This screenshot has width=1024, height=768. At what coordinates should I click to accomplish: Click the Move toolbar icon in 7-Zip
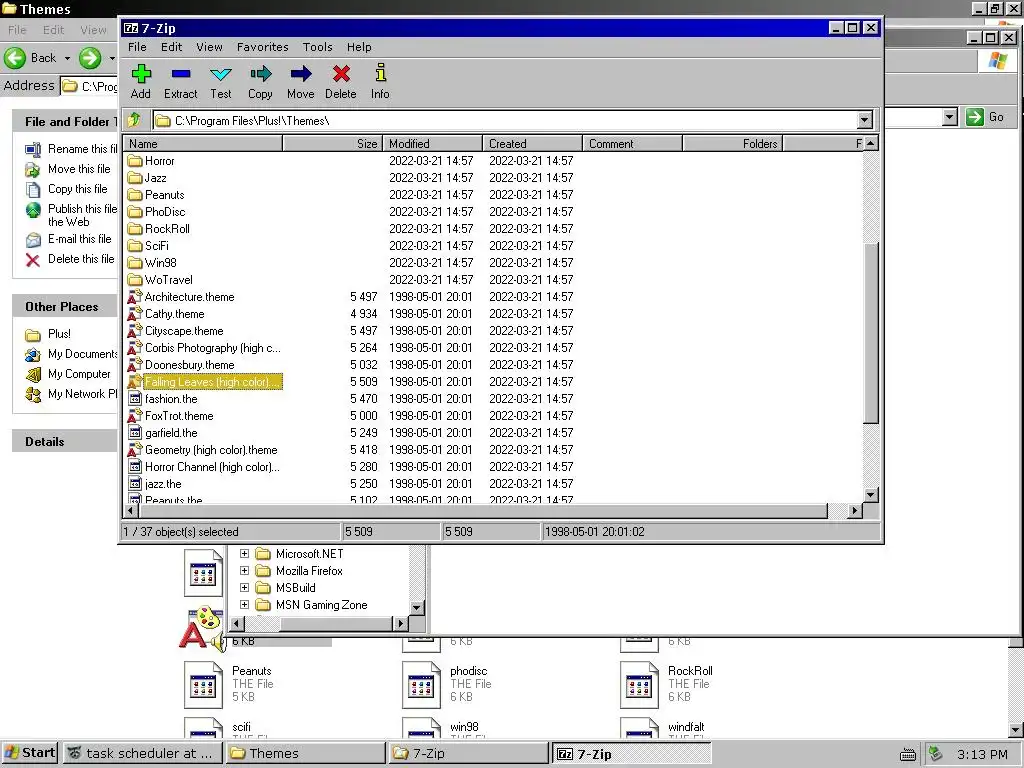tap(300, 74)
